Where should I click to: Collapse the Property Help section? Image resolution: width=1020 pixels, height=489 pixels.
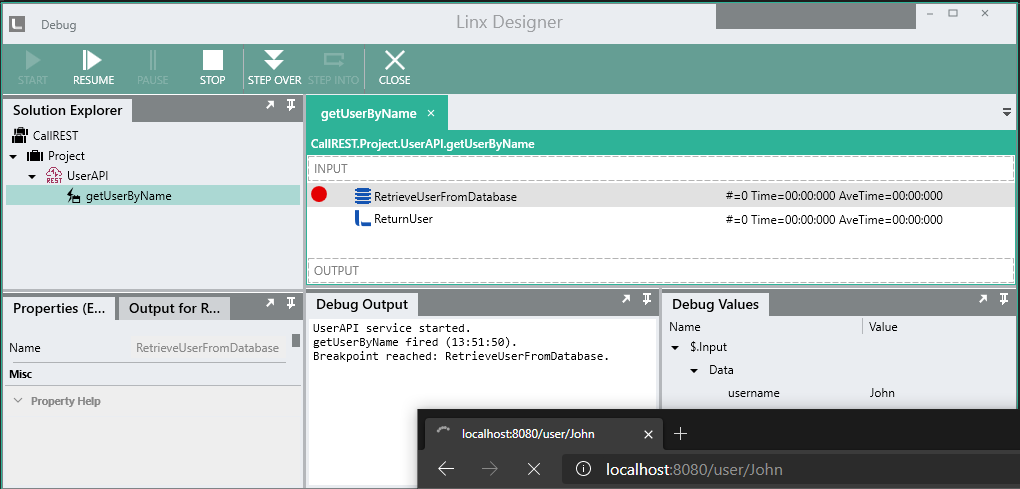pyautogui.click(x=18, y=401)
